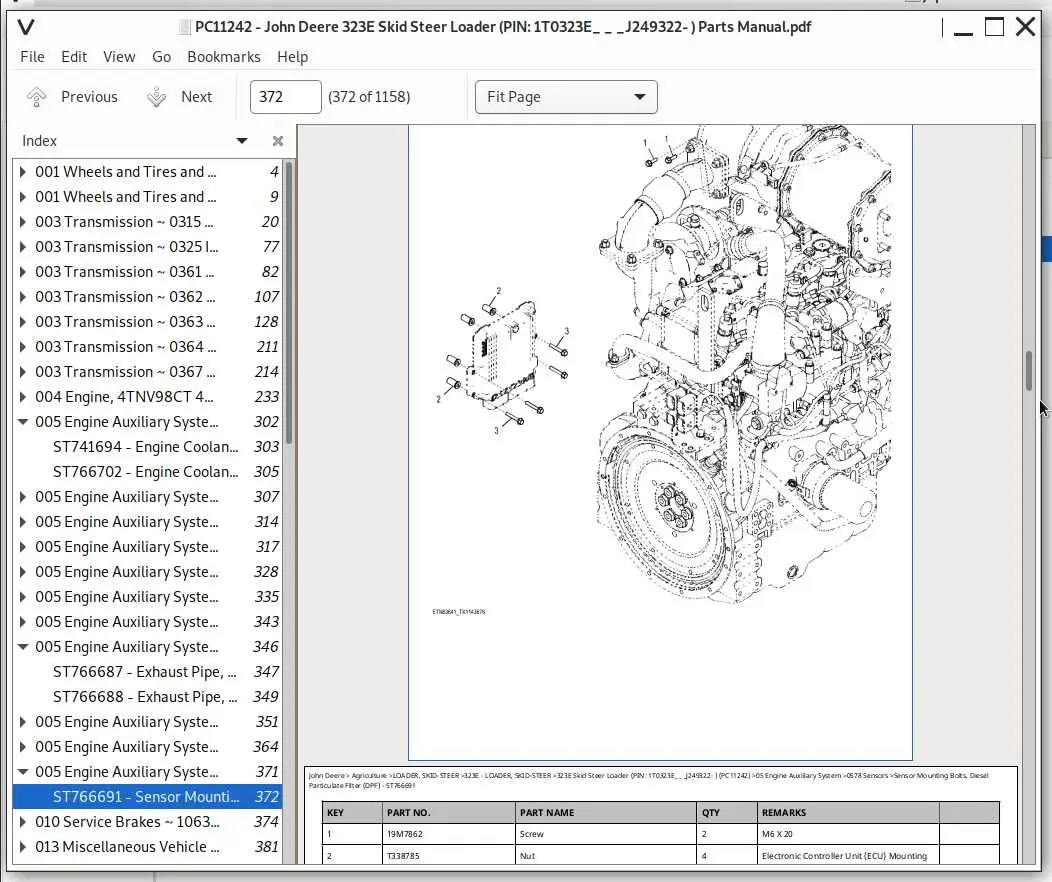
Task: Open the Go menu
Action: tap(161, 57)
